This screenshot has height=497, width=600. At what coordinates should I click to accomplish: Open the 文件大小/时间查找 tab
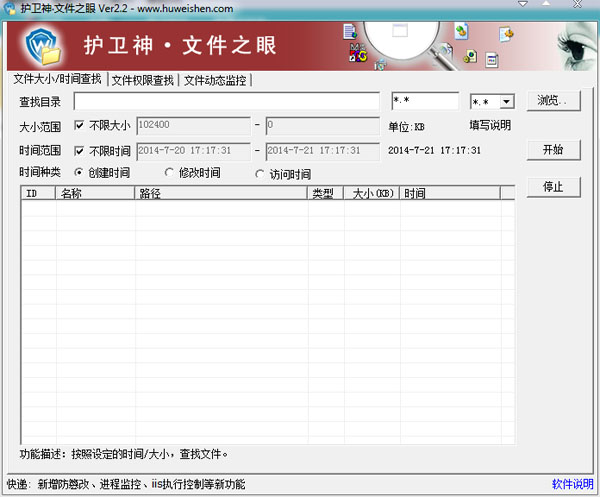click(x=57, y=79)
